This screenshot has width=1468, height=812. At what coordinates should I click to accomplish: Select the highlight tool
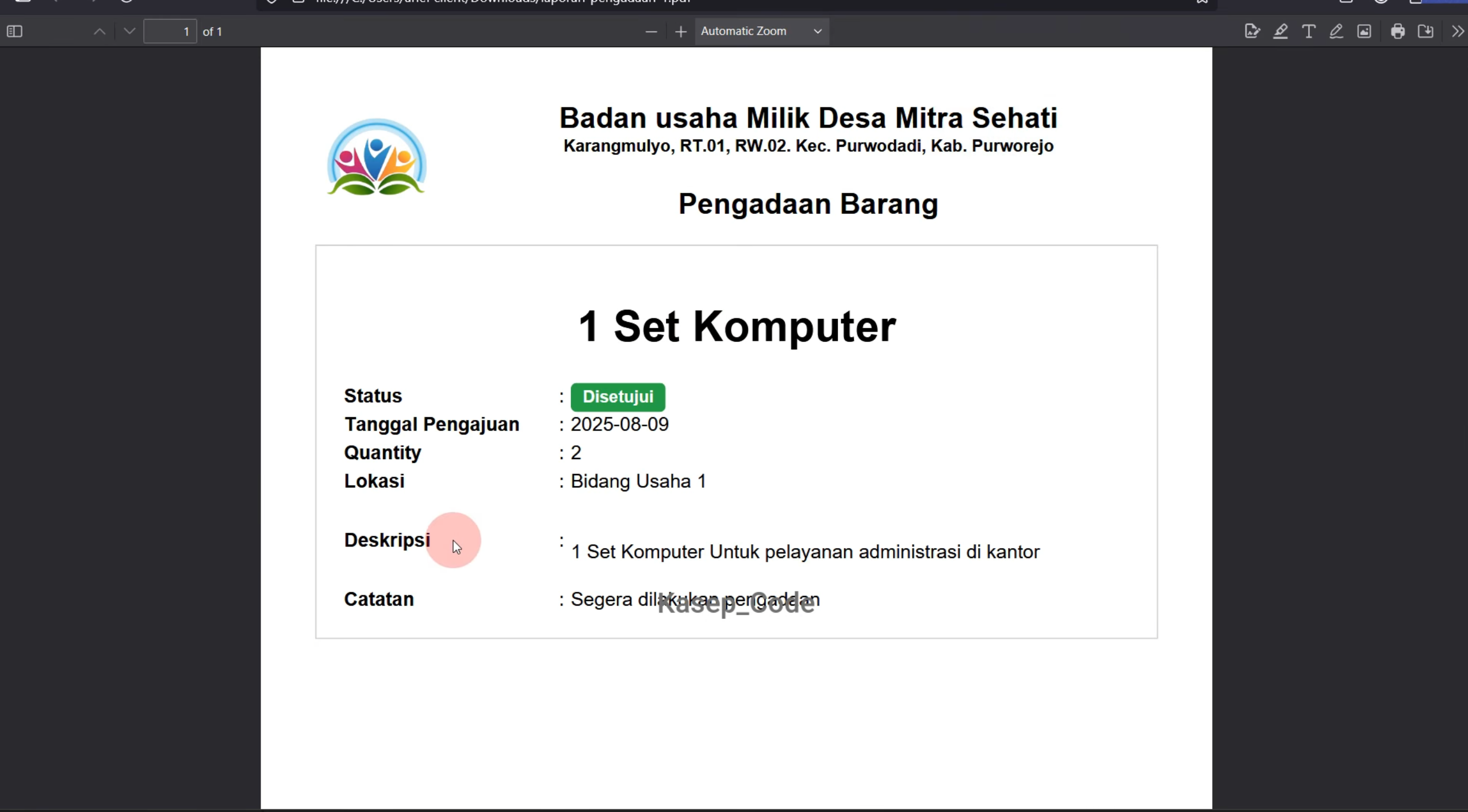pyautogui.click(x=1281, y=32)
